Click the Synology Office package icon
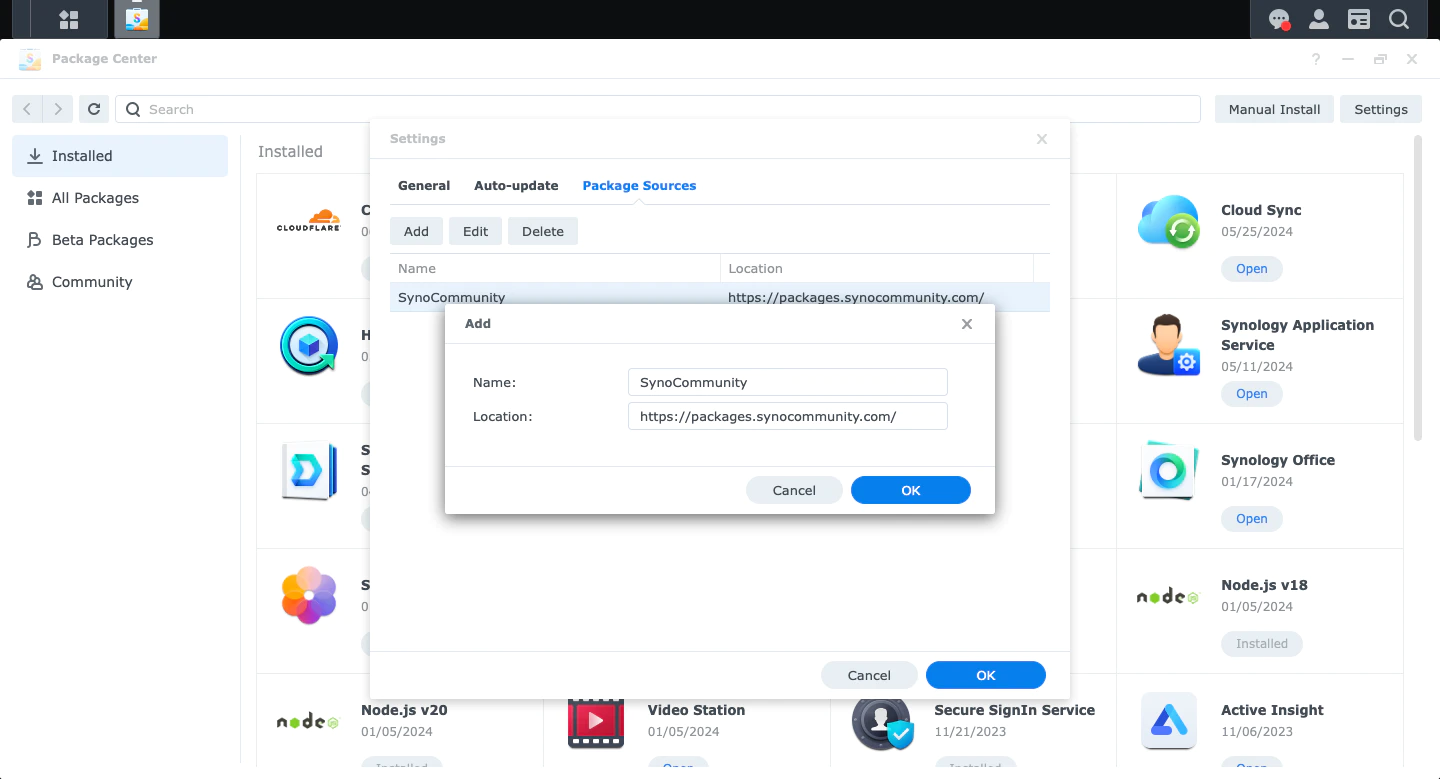 [1169, 470]
